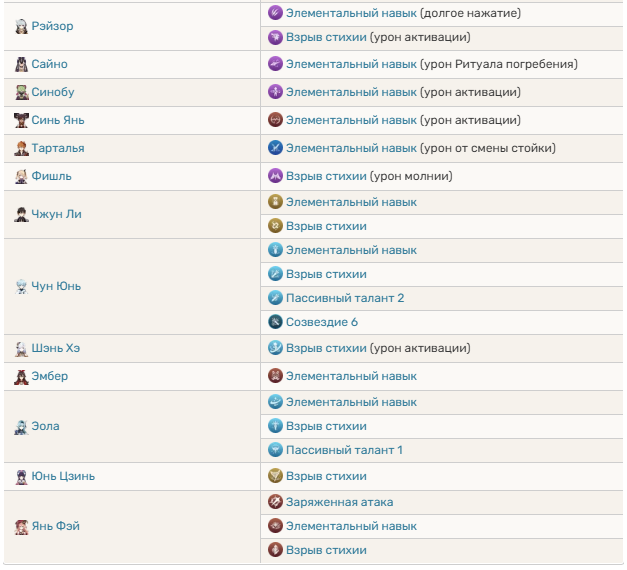Click Шэнь Хэ's character portrait

coord(21,348)
